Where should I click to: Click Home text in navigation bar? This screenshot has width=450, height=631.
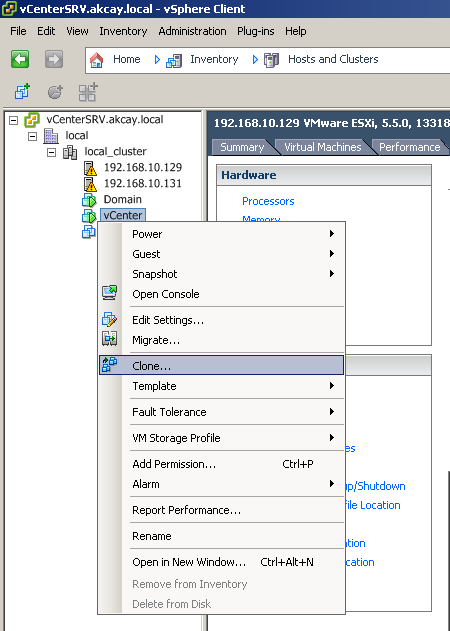[x=127, y=59]
